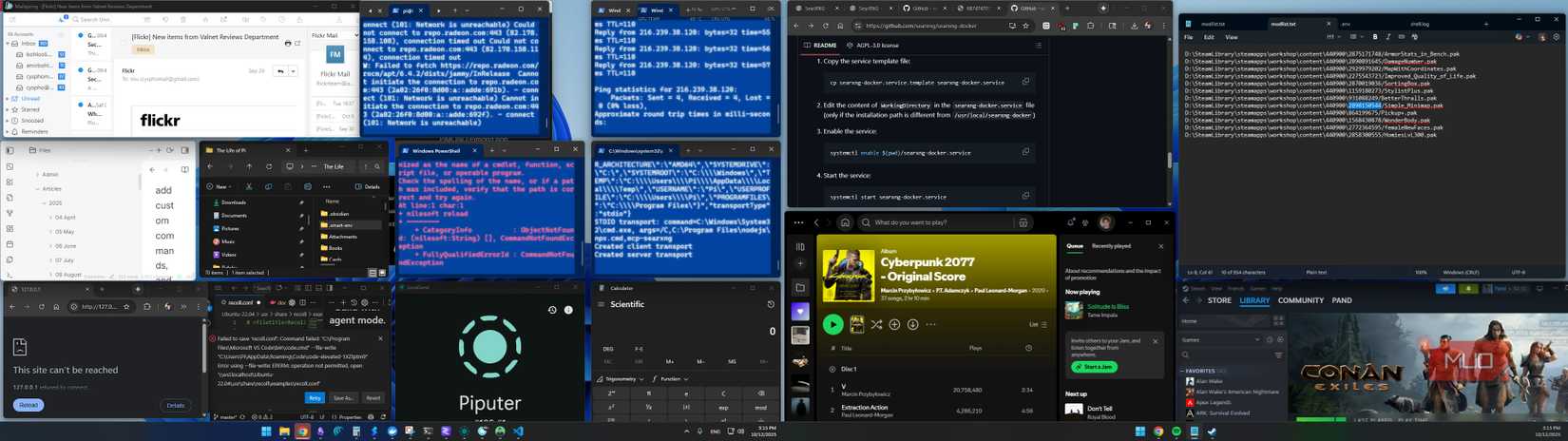Click Save As... in VS Code error dialog

point(343,398)
